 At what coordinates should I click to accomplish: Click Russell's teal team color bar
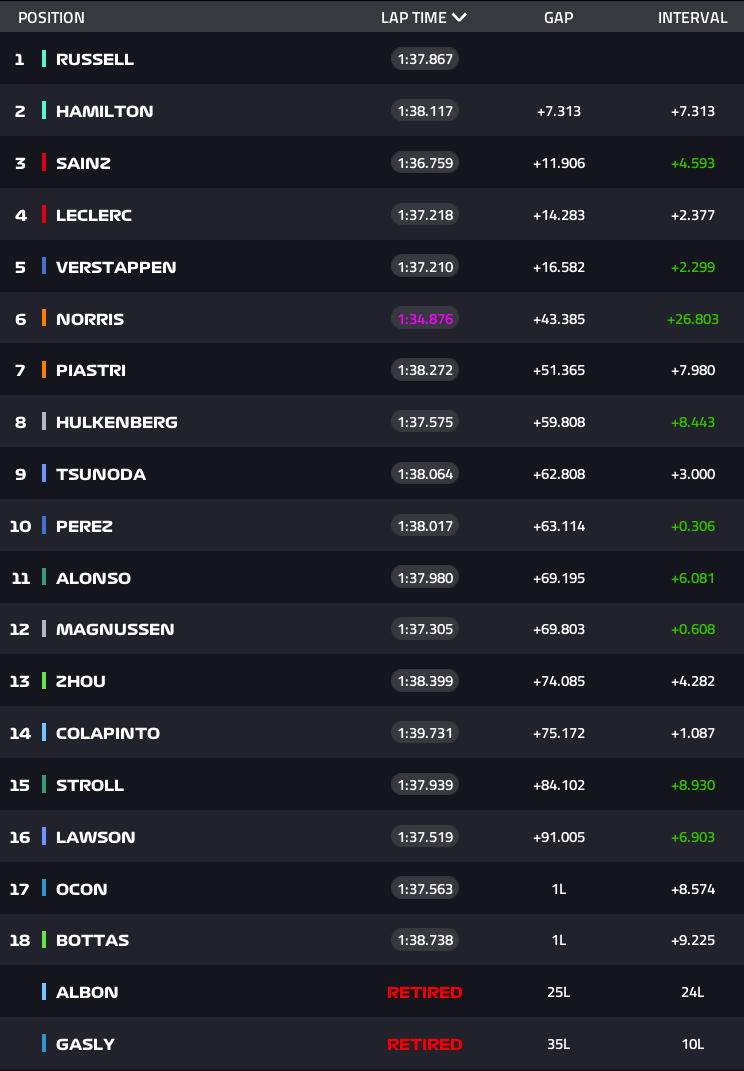point(44,59)
